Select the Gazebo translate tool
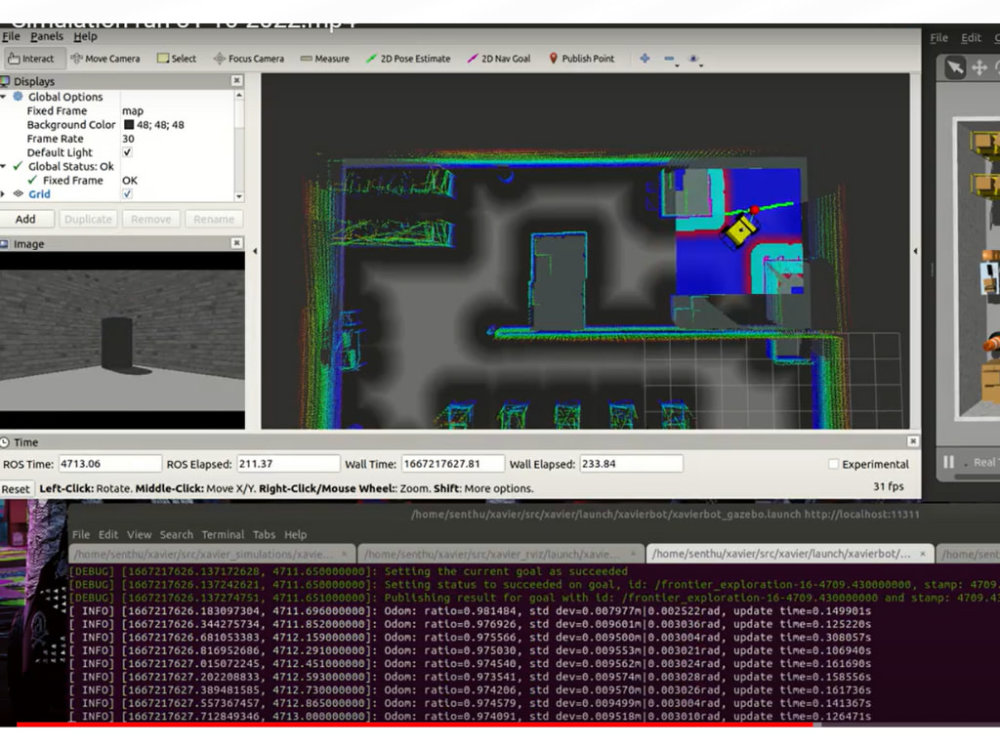 tap(979, 68)
